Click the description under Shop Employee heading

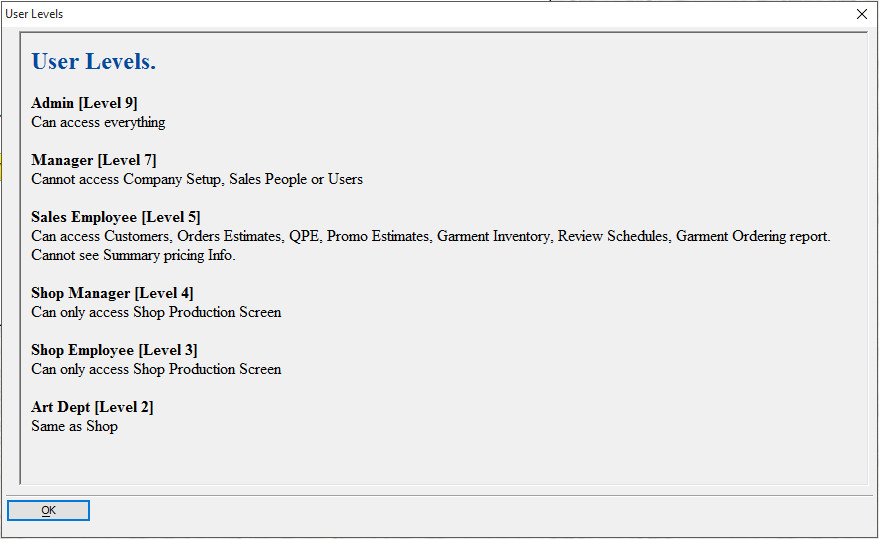pyautogui.click(x=156, y=369)
